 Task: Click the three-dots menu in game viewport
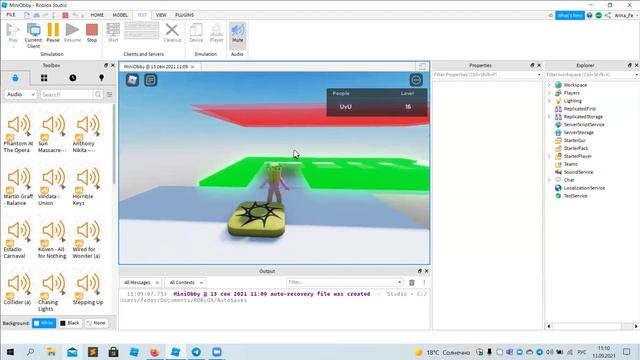click(x=416, y=80)
